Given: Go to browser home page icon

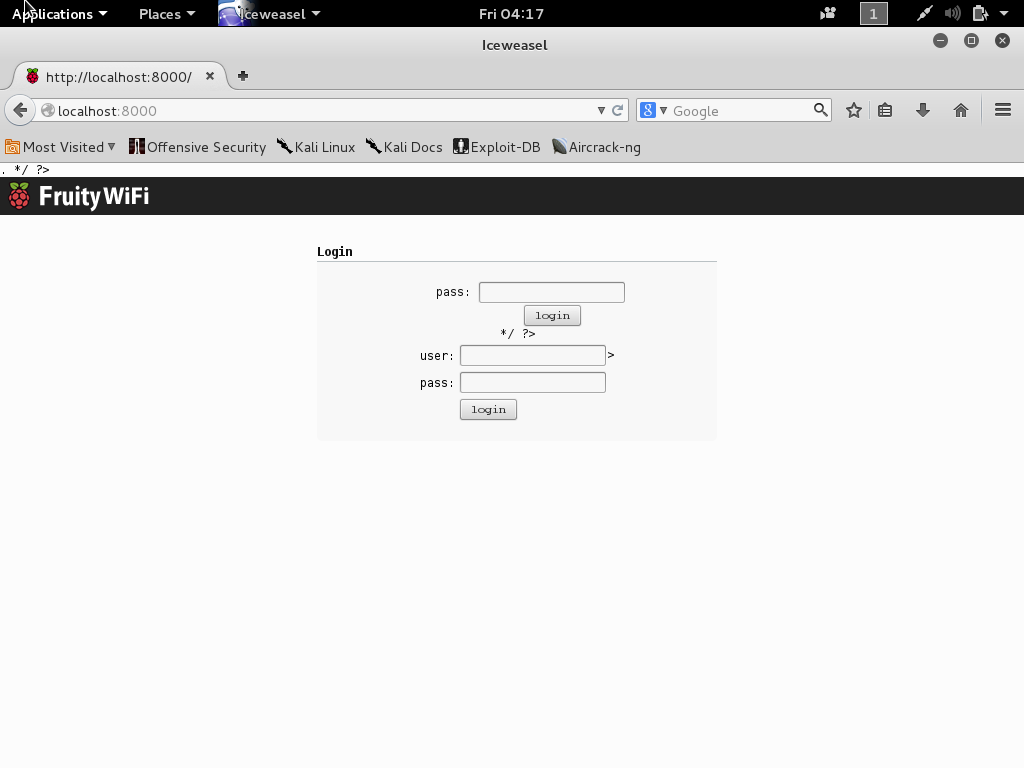Looking at the screenshot, I should point(961,111).
